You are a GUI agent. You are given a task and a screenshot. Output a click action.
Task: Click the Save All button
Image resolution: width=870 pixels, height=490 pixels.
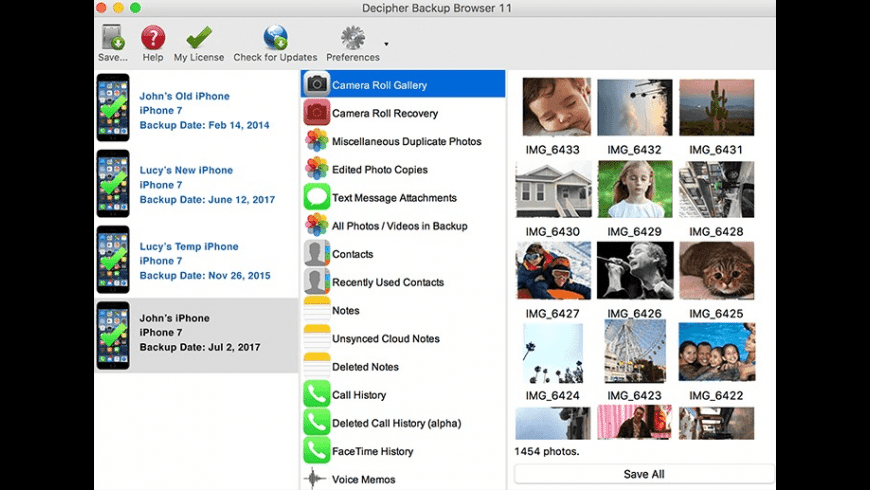tap(644, 474)
